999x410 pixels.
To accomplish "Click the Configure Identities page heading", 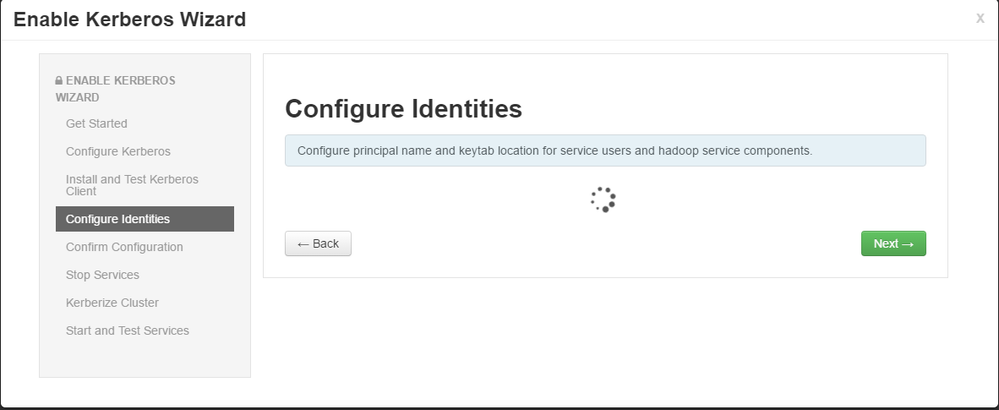I will 403,109.
